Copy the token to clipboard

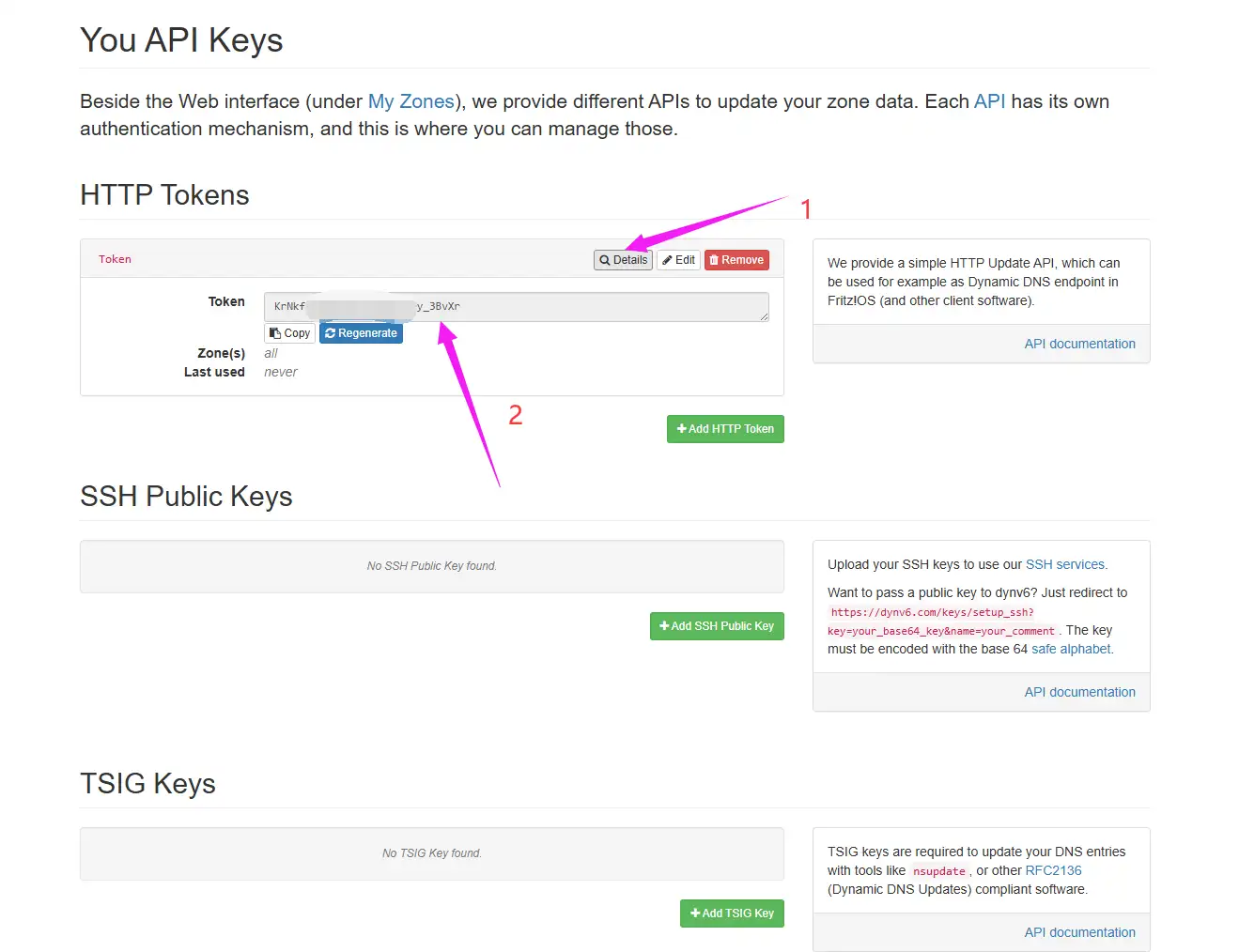[289, 333]
